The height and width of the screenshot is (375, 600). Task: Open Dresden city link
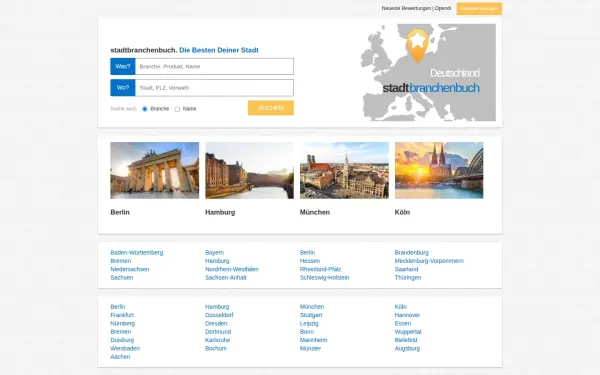216,324
